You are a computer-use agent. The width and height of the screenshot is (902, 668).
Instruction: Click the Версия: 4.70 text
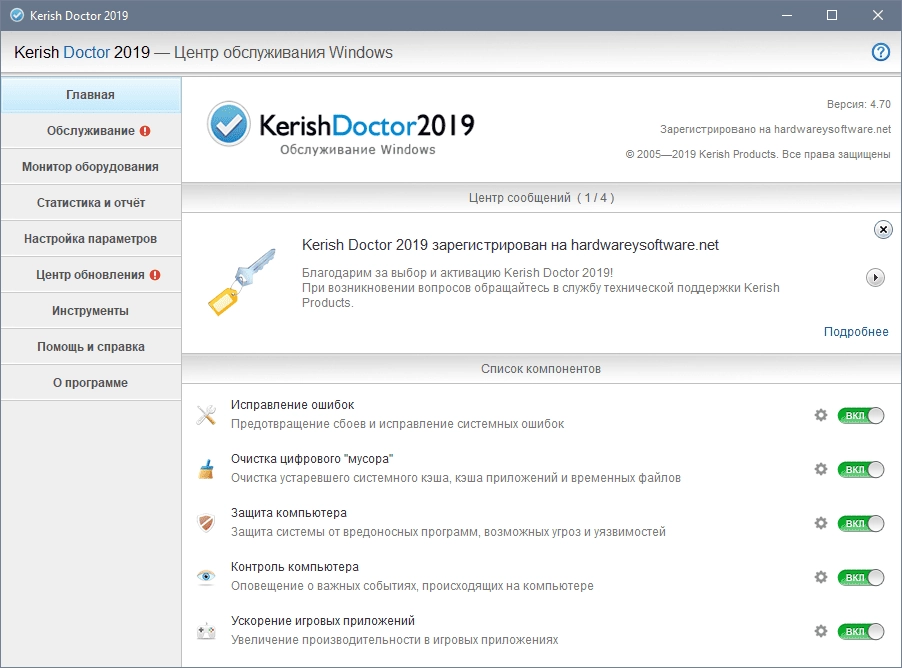pyautogui.click(x=858, y=104)
